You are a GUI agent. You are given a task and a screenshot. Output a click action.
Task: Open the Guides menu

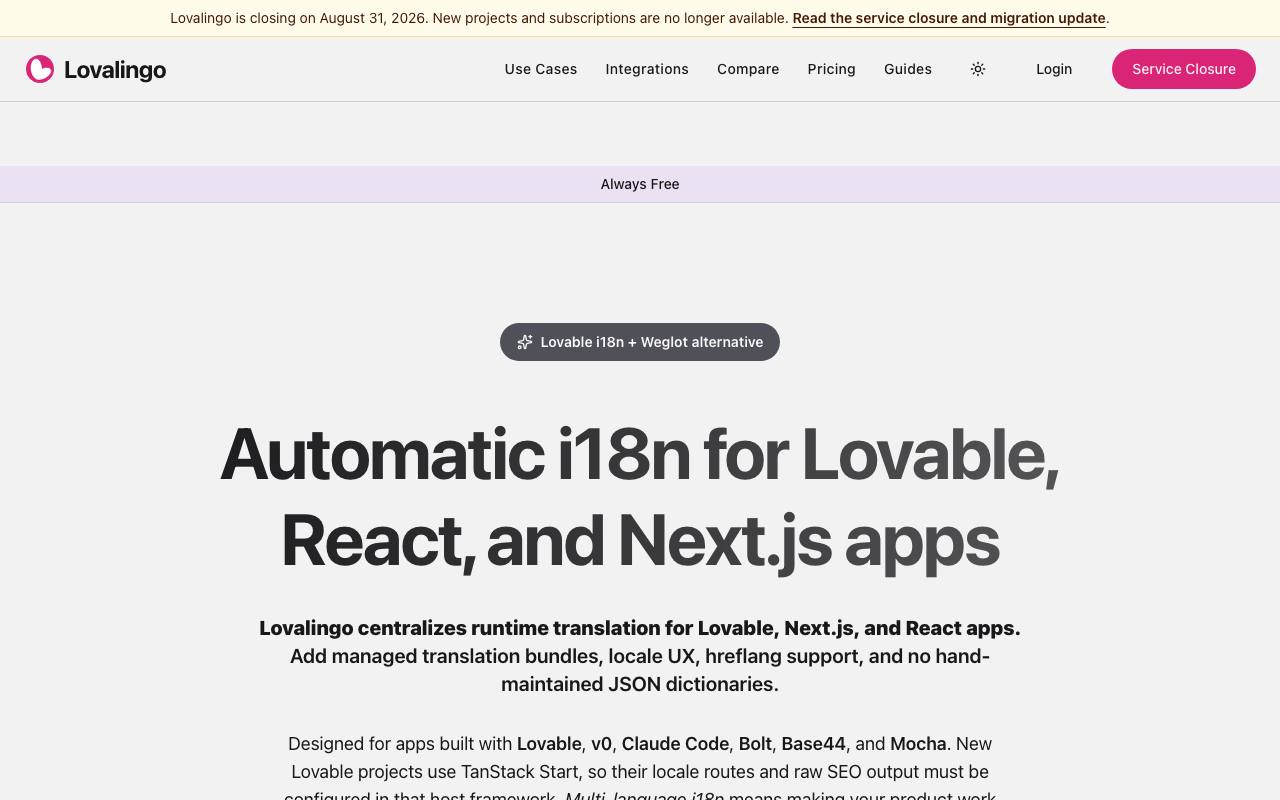pyautogui.click(x=908, y=69)
